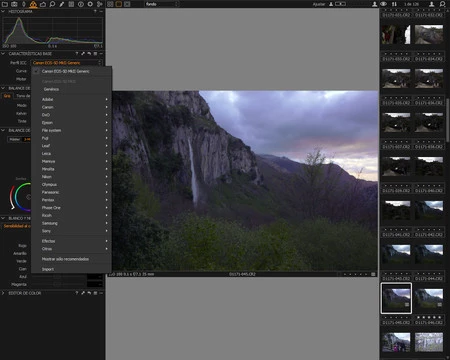Image resolution: width=450 pixels, height=360 pixels.
Task: Expand the Editor de Color panel
Action: coord(3,293)
